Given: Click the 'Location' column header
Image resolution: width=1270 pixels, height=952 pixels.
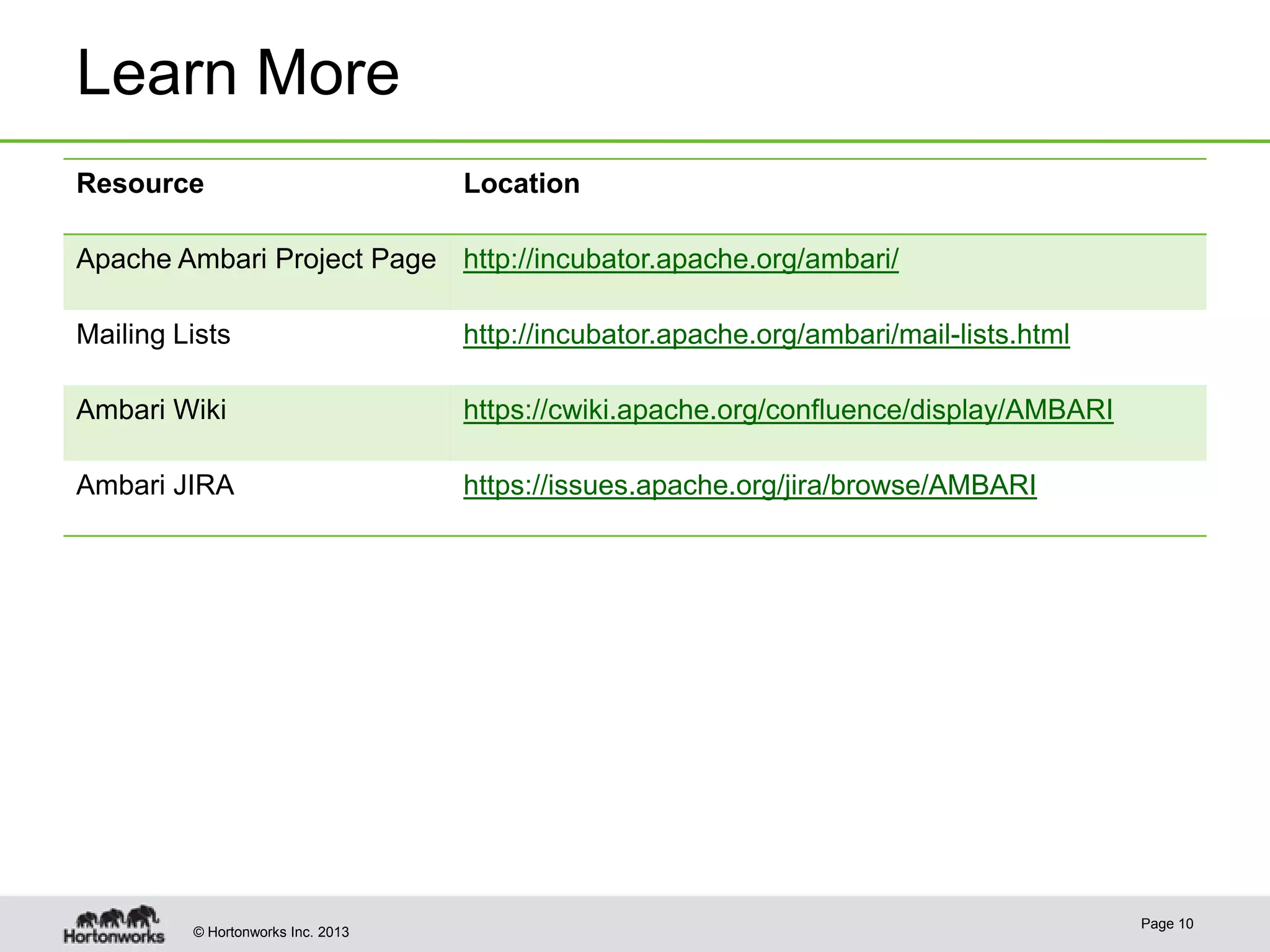Looking at the screenshot, I should click(x=522, y=183).
